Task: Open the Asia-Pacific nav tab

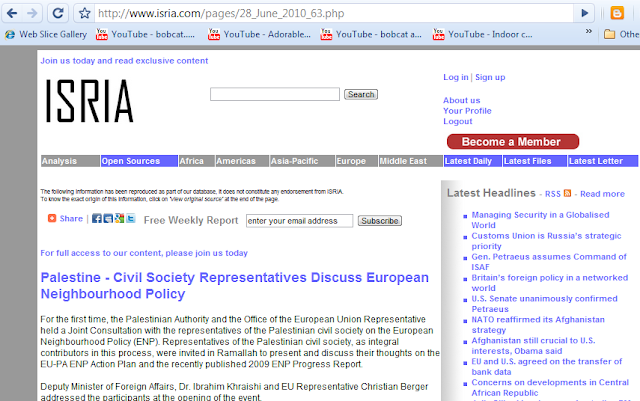Action: click(x=302, y=161)
